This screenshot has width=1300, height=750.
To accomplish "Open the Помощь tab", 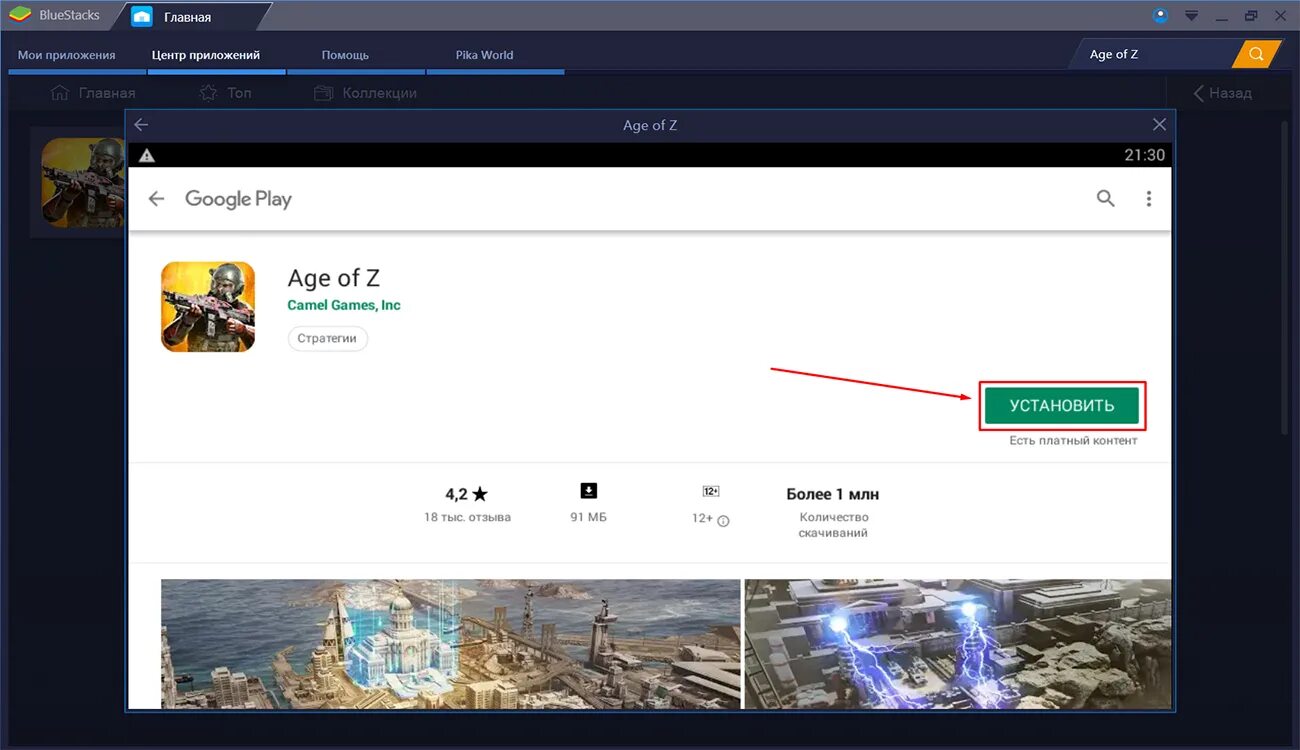I will [345, 55].
